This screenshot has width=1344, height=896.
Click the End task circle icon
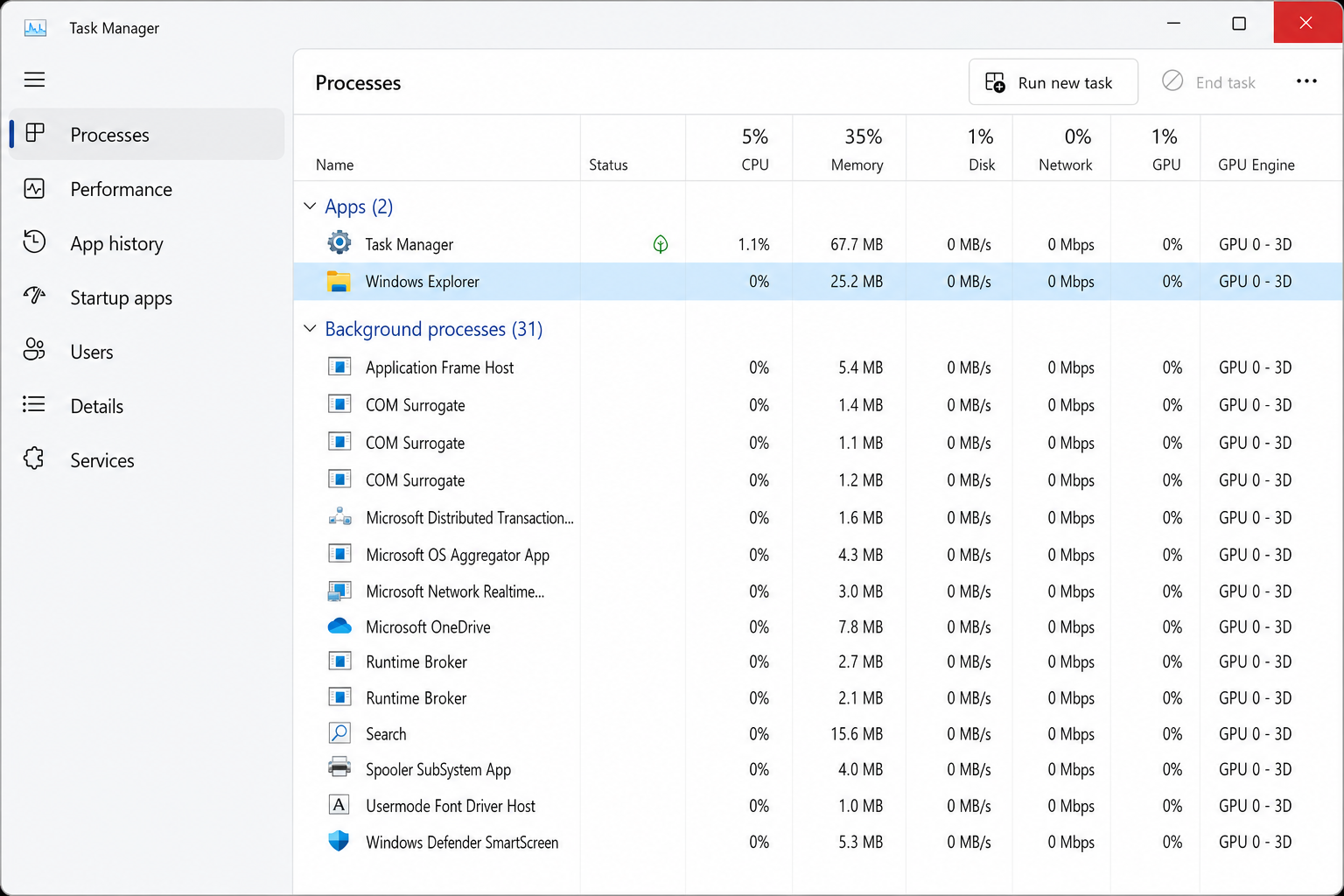coord(1172,80)
